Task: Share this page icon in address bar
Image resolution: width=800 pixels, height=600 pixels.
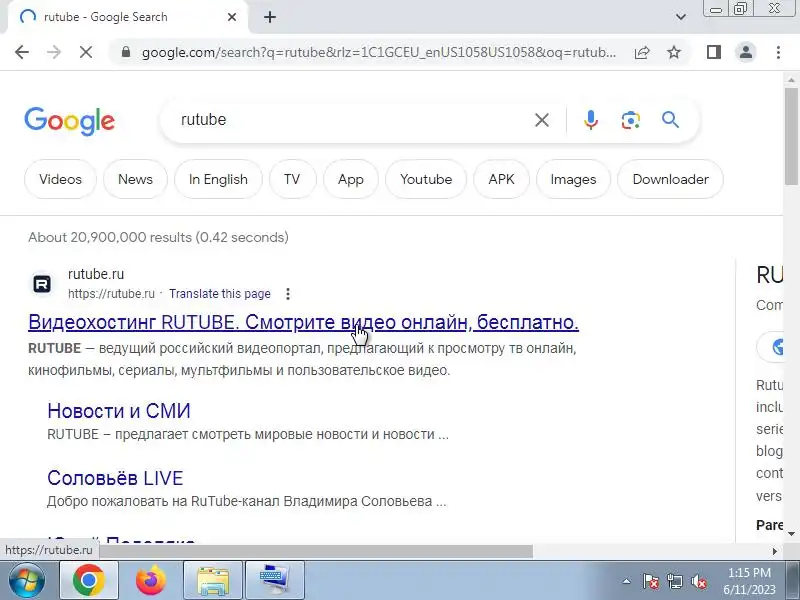Action: point(642,52)
